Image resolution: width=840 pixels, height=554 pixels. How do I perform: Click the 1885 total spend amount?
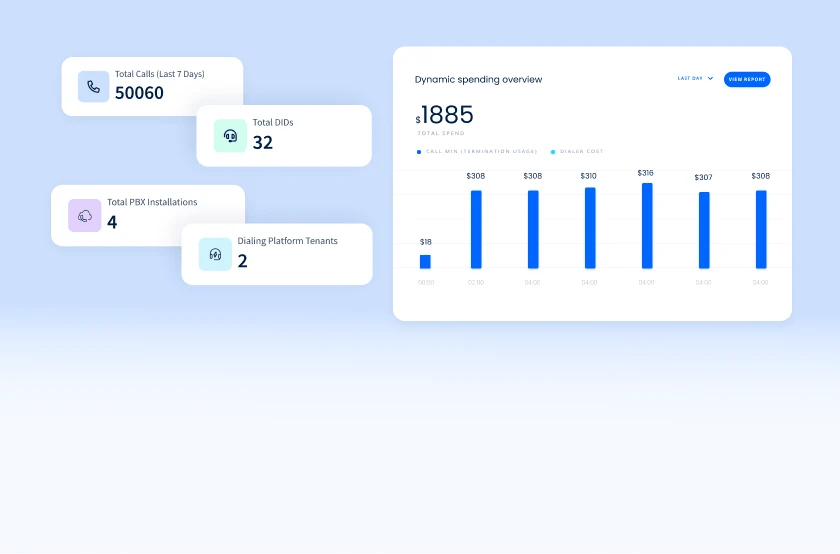(447, 115)
